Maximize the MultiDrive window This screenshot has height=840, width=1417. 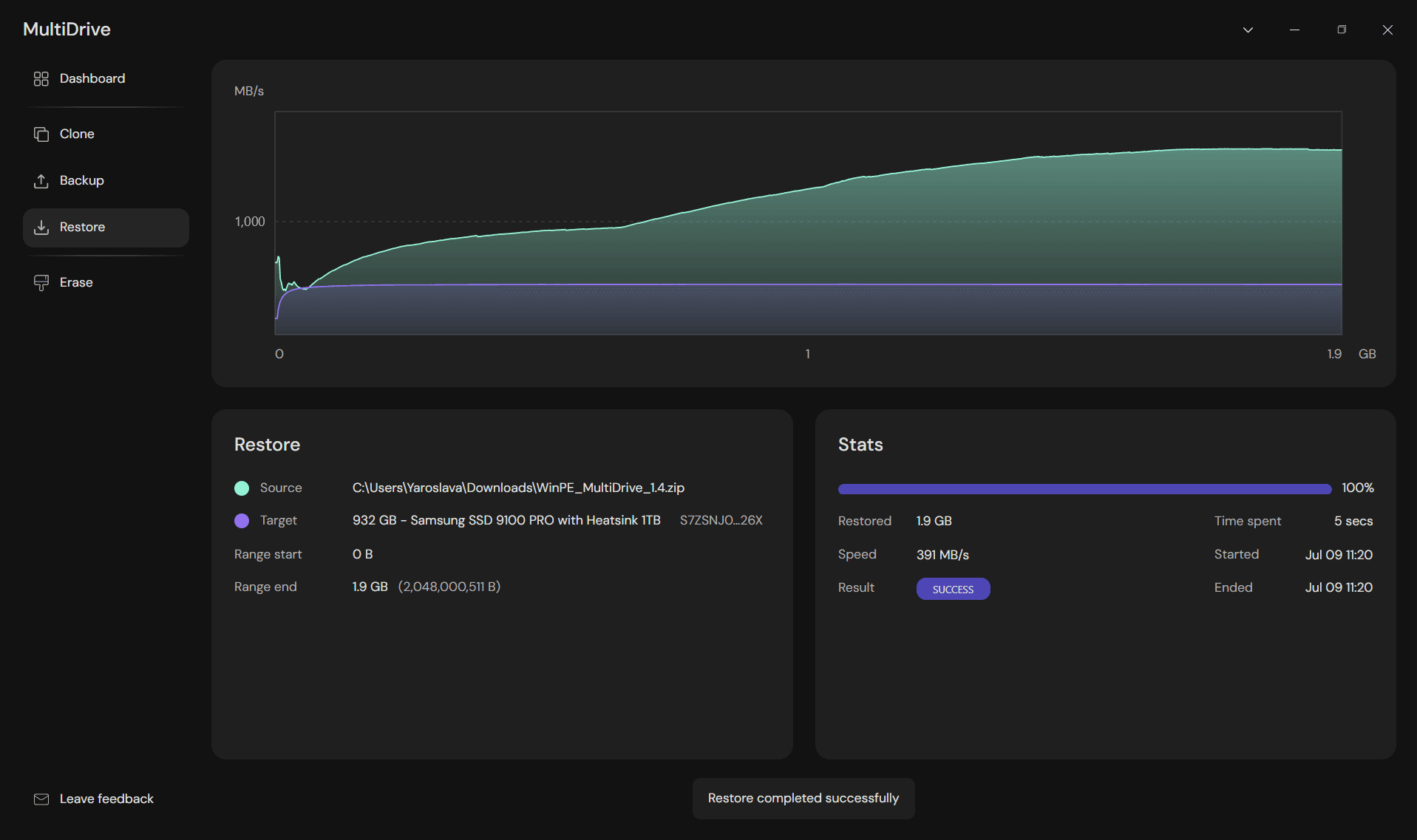1342,30
